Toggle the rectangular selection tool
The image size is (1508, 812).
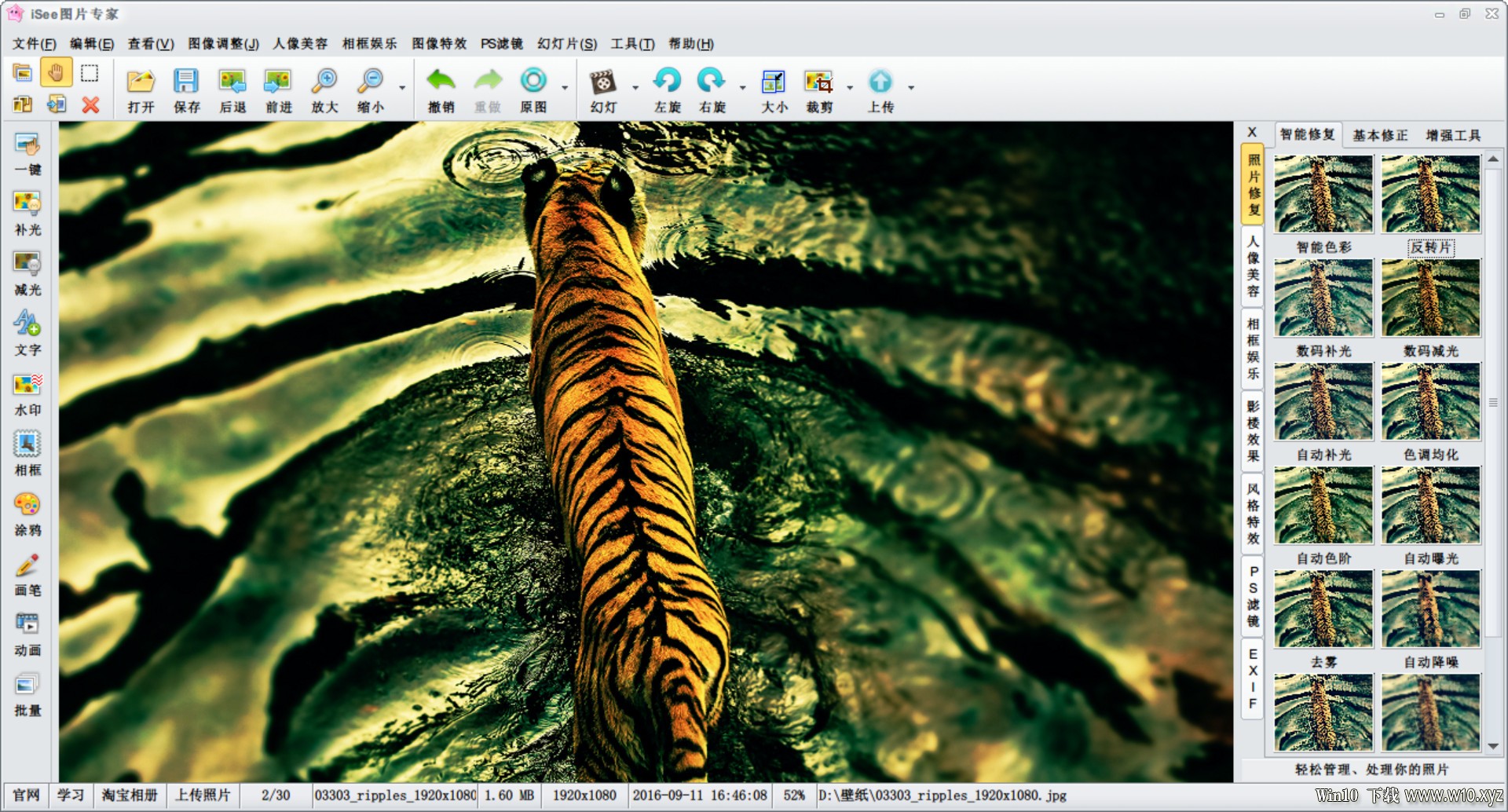pos(90,73)
